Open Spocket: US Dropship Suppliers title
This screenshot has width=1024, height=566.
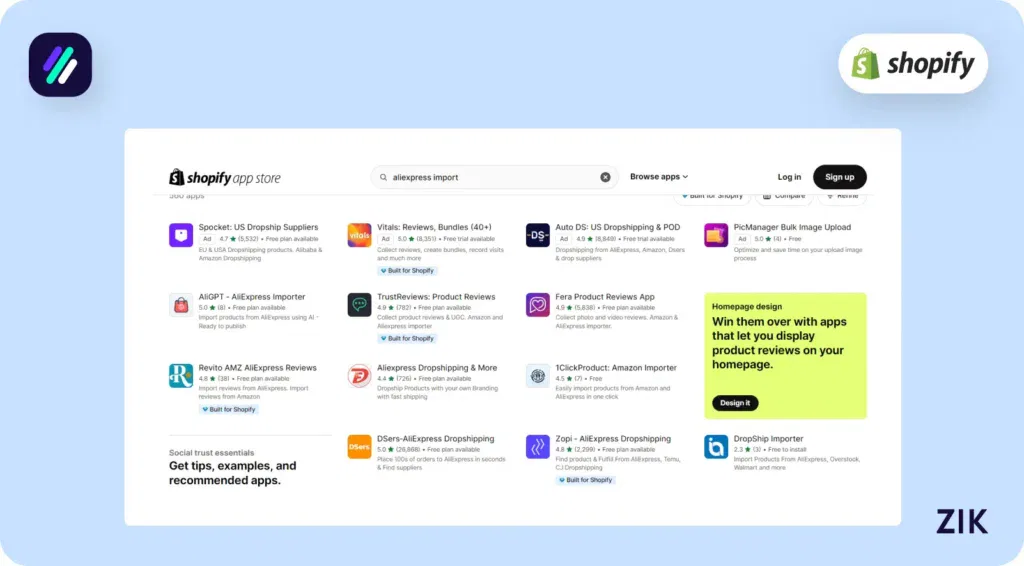pos(259,227)
